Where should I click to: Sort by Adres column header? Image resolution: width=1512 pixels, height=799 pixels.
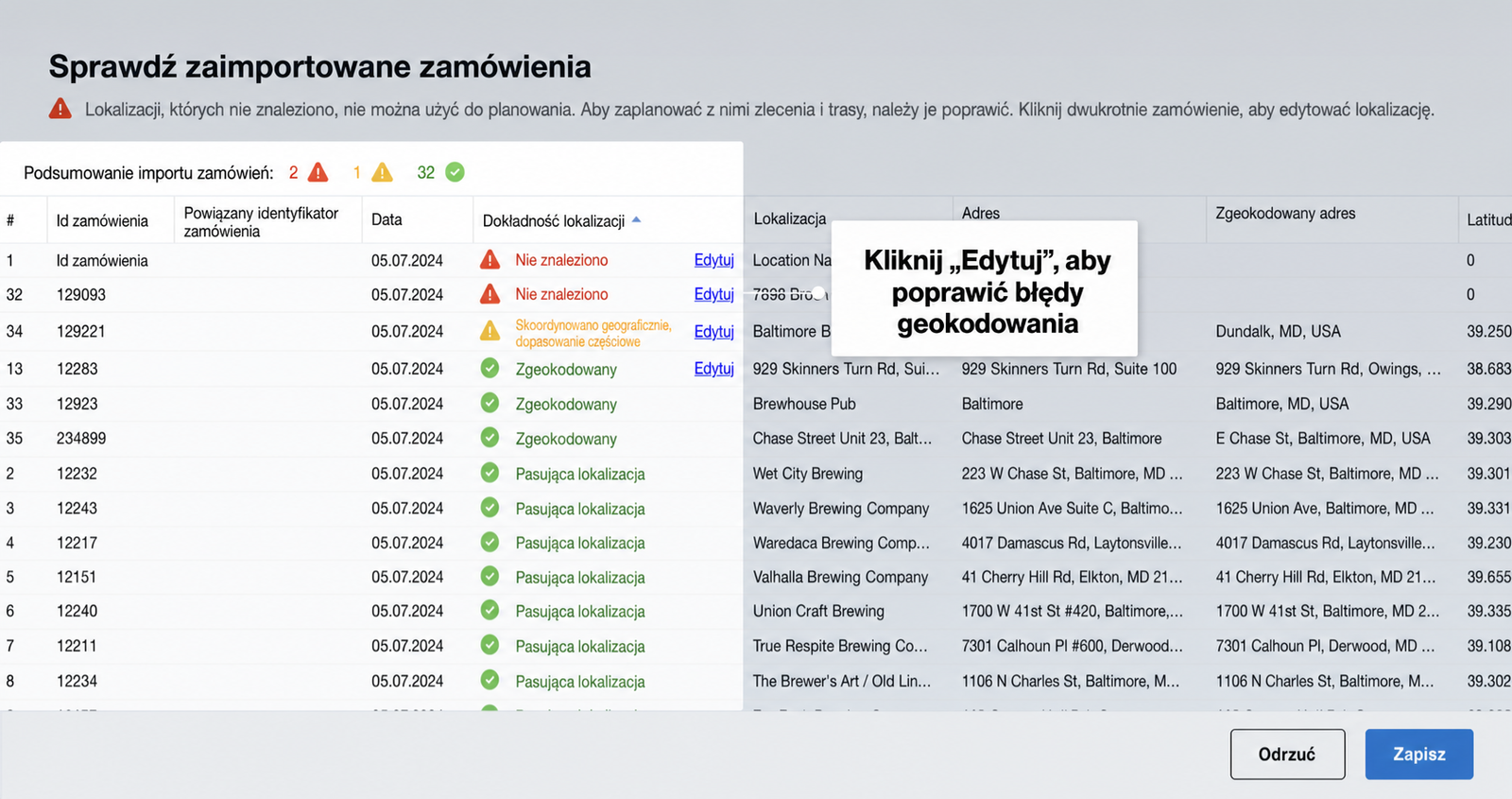tap(981, 214)
